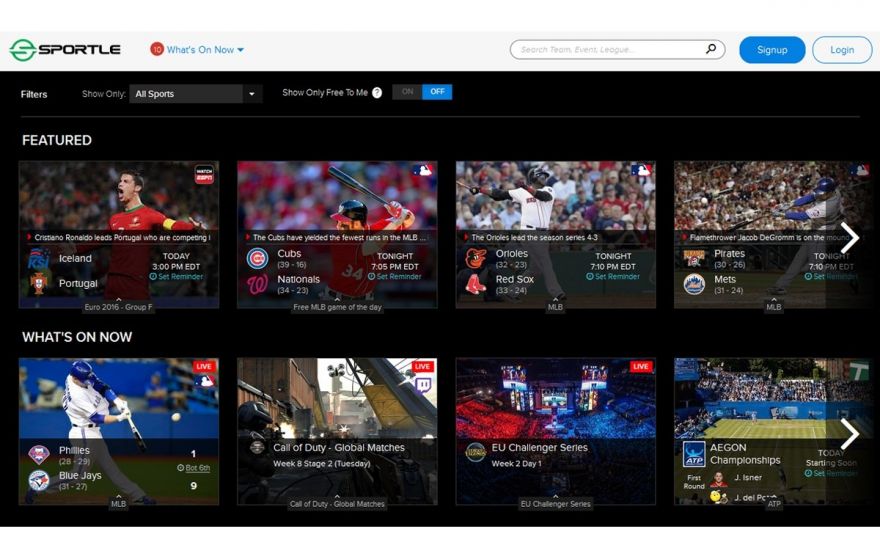Click the Cubs team logo
Screen dimensions: 880x558
pos(257,259)
